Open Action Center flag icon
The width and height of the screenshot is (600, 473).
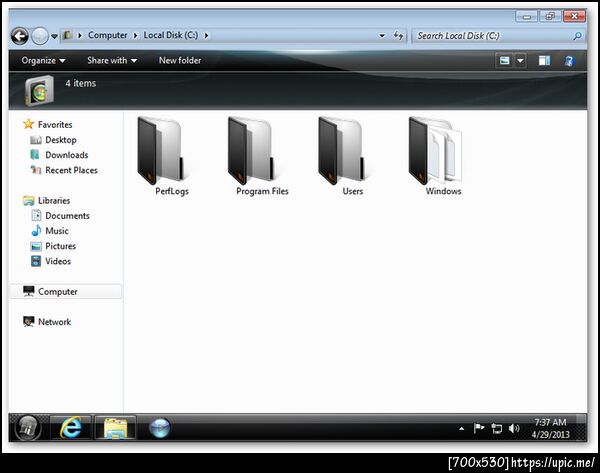pyautogui.click(x=478, y=428)
